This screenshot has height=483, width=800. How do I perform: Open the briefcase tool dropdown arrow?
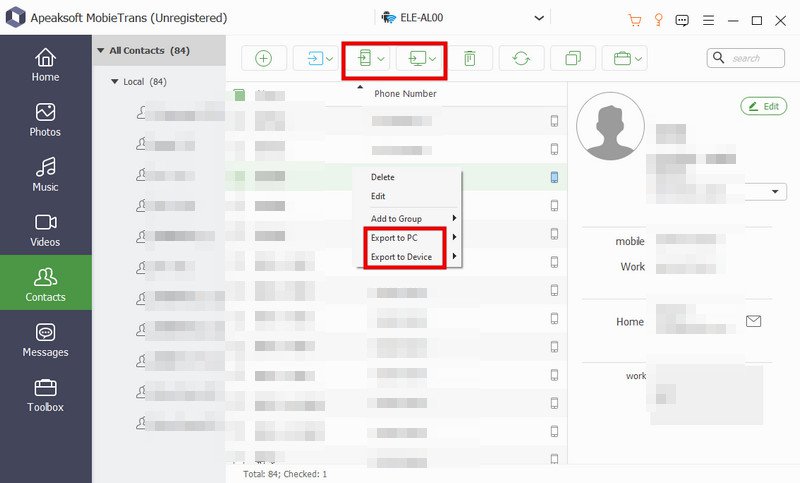[x=638, y=59]
